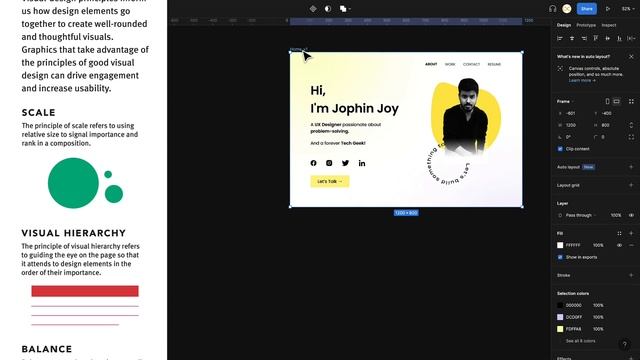Click the independent corners icon

(x=631, y=137)
